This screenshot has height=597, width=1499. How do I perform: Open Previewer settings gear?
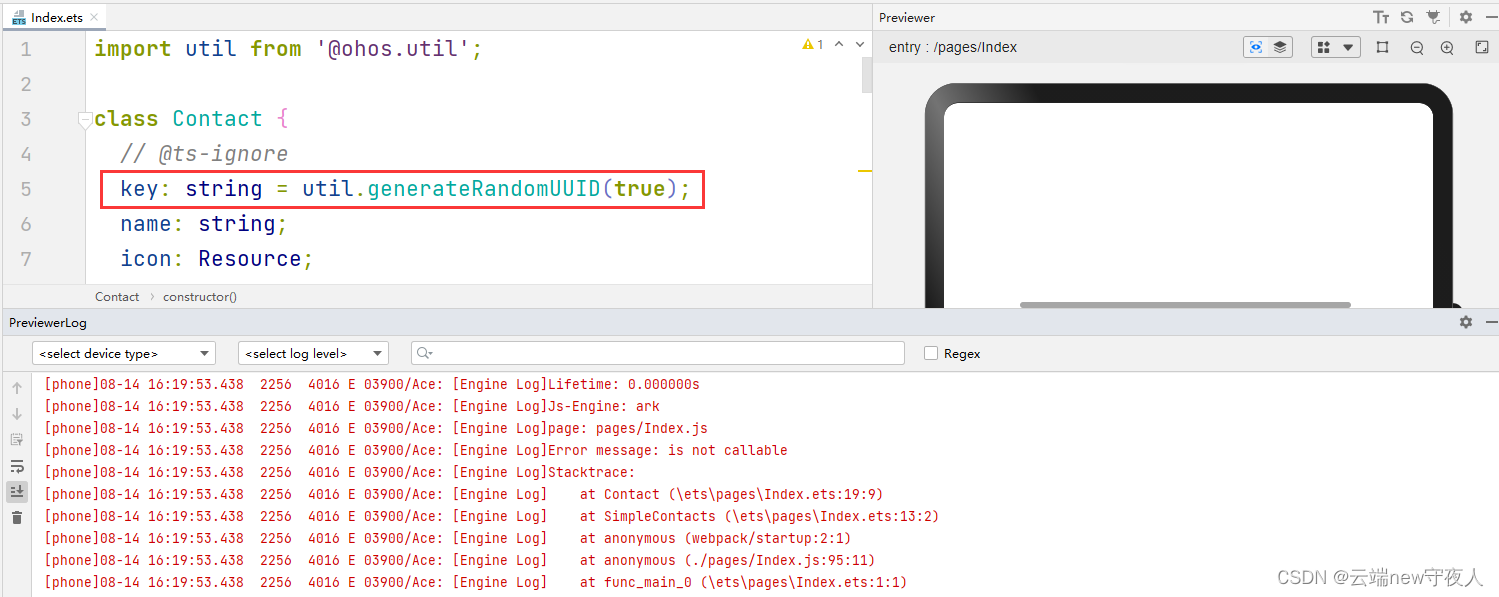[x=1466, y=17]
